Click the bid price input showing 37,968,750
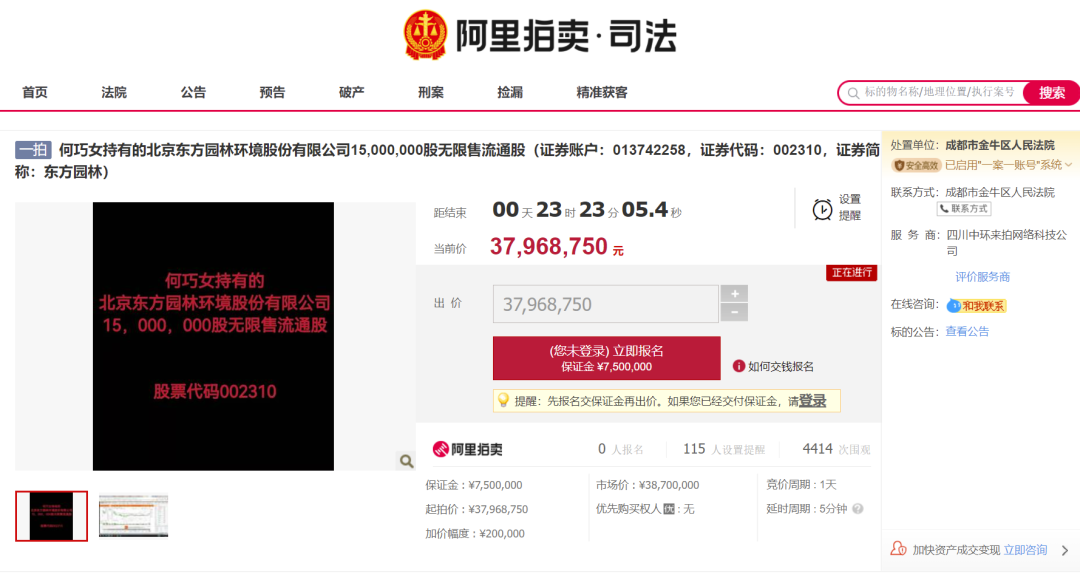The height and width of the screenshot is (583, 1080). tap(605, 304)
